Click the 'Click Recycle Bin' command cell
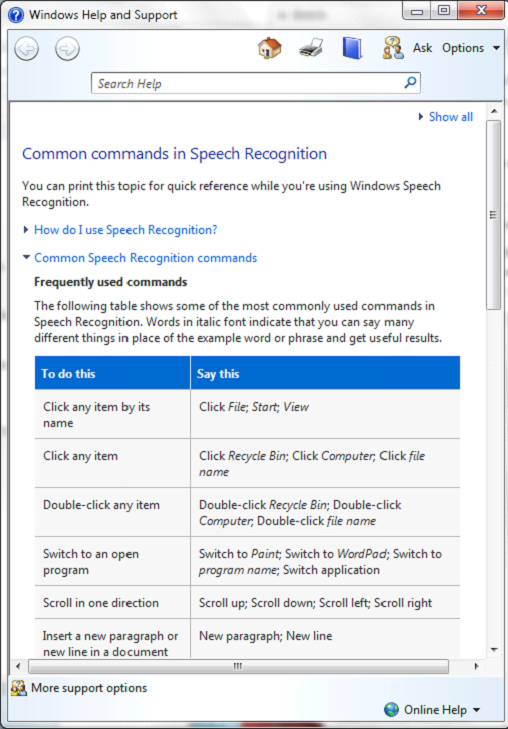 tap(325, 464)
